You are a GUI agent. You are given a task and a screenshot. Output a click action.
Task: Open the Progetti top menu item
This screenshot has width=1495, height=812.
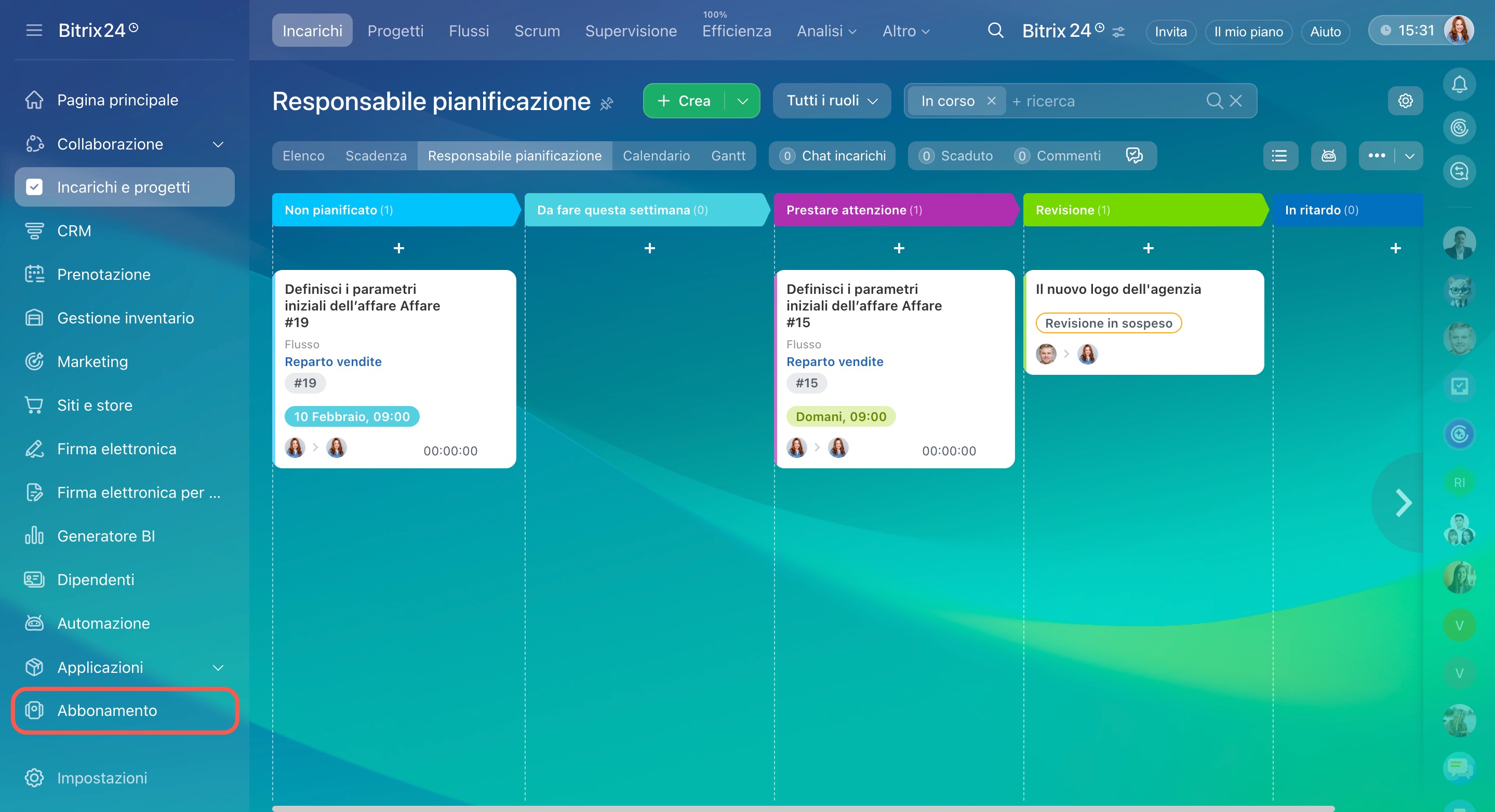(x=395, y=31)
